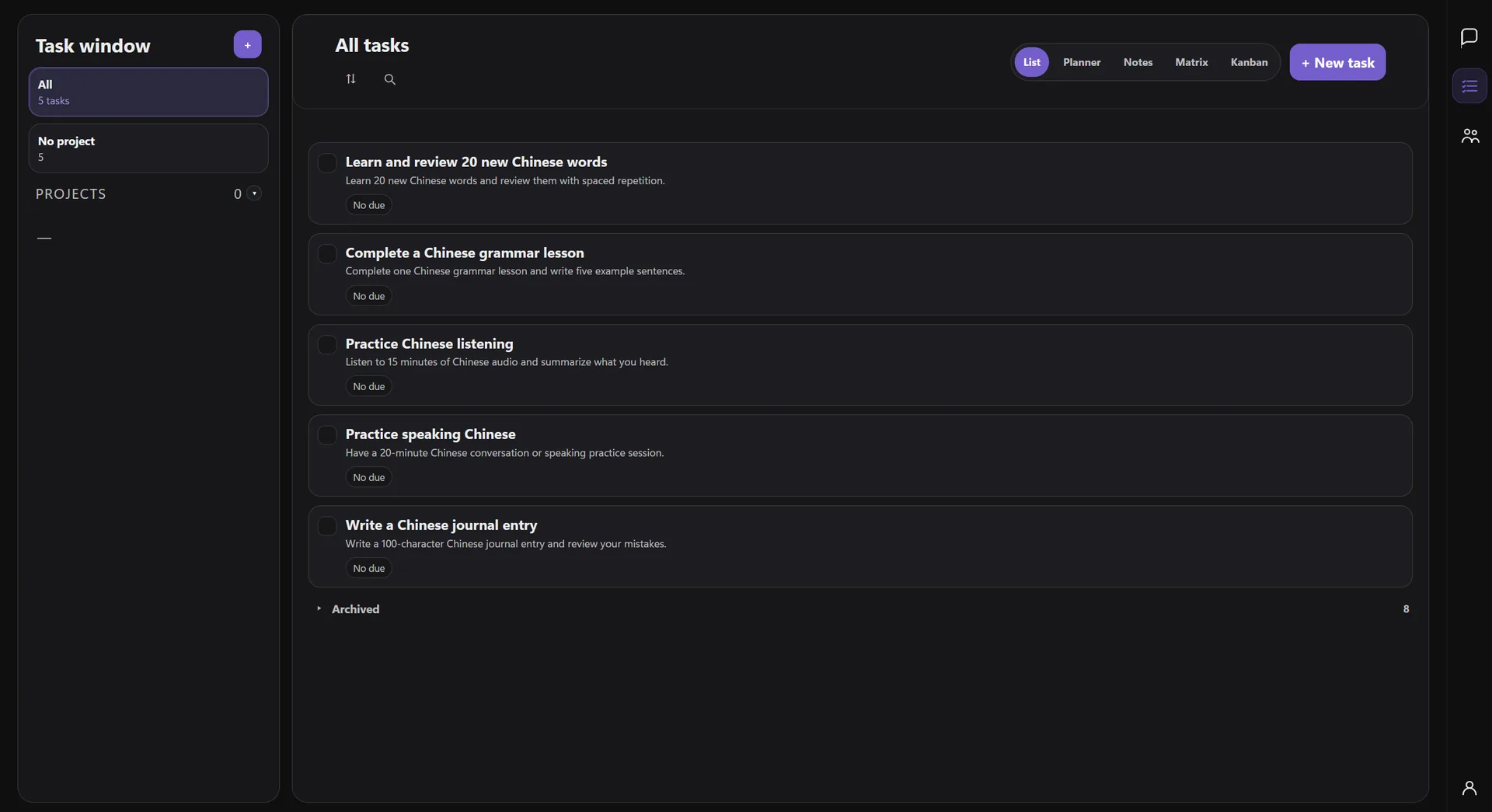Click the PROJECTS heading
The height and width of the screenshot is (812, 1492).
coord(71,193)
